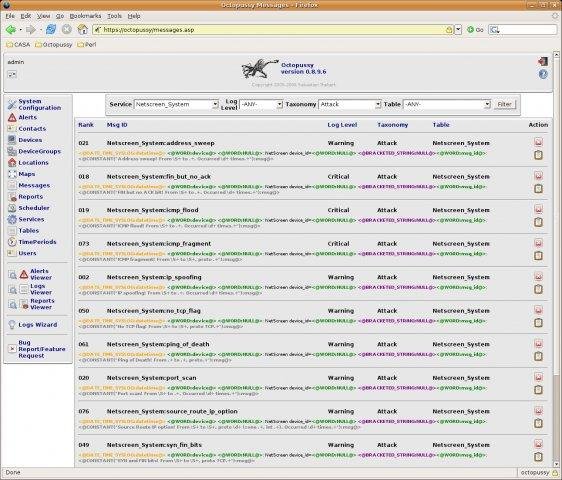This screenshot has width=562, height=480.
Task: Reload the page with the refresh icon
Action: tap(51, 29)
